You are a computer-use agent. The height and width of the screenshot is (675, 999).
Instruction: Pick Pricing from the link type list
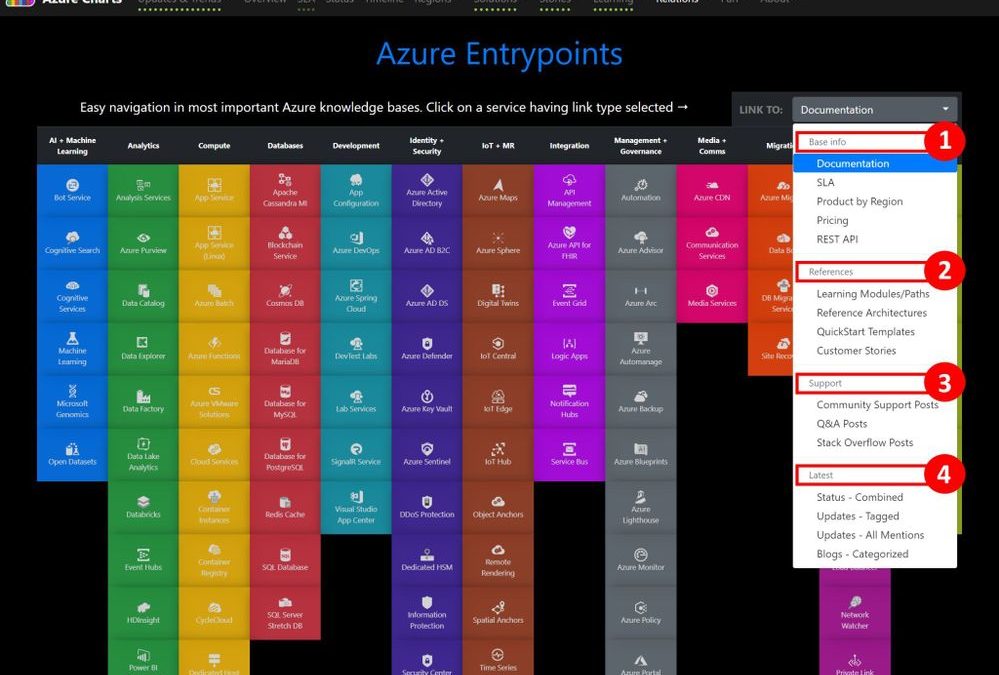832,220
